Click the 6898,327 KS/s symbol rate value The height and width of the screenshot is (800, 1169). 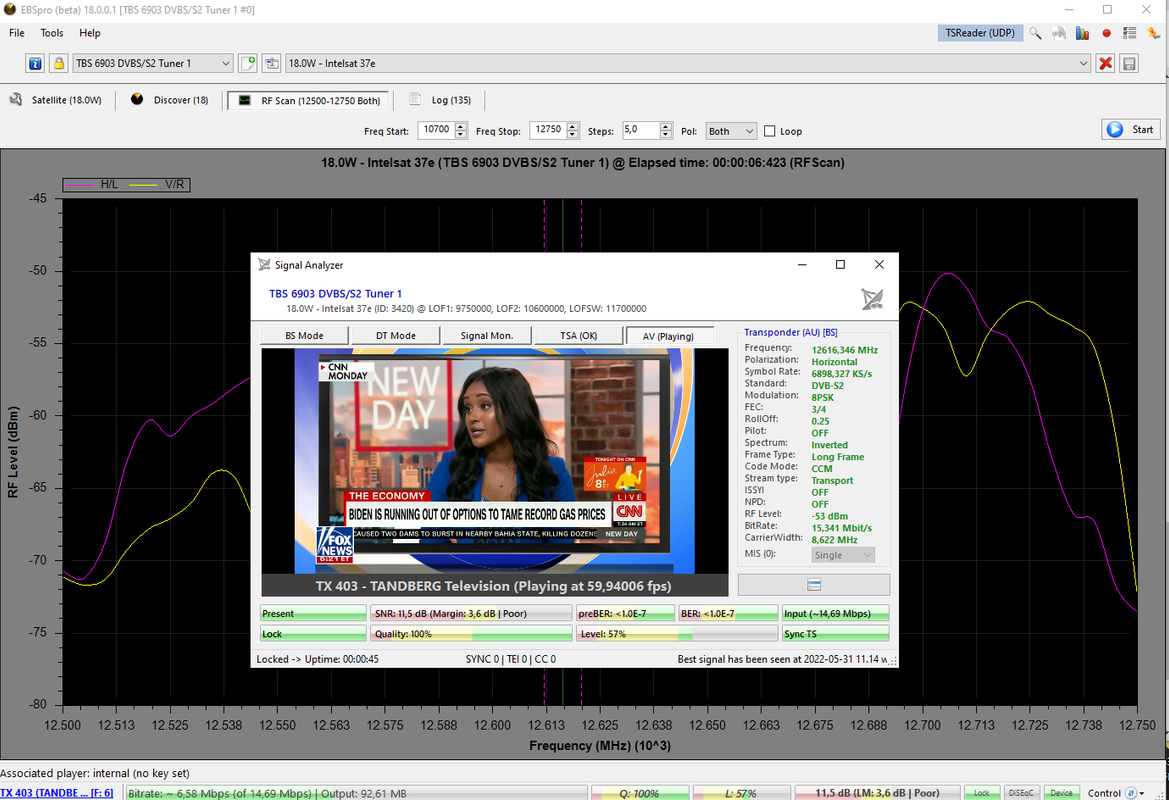click(x=841, y=374)
